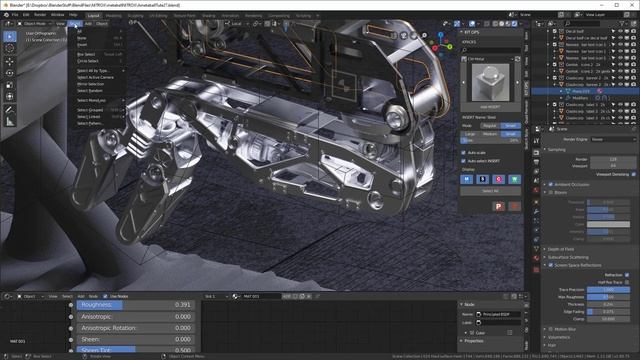Choose the Medium size button

(490, 134)
